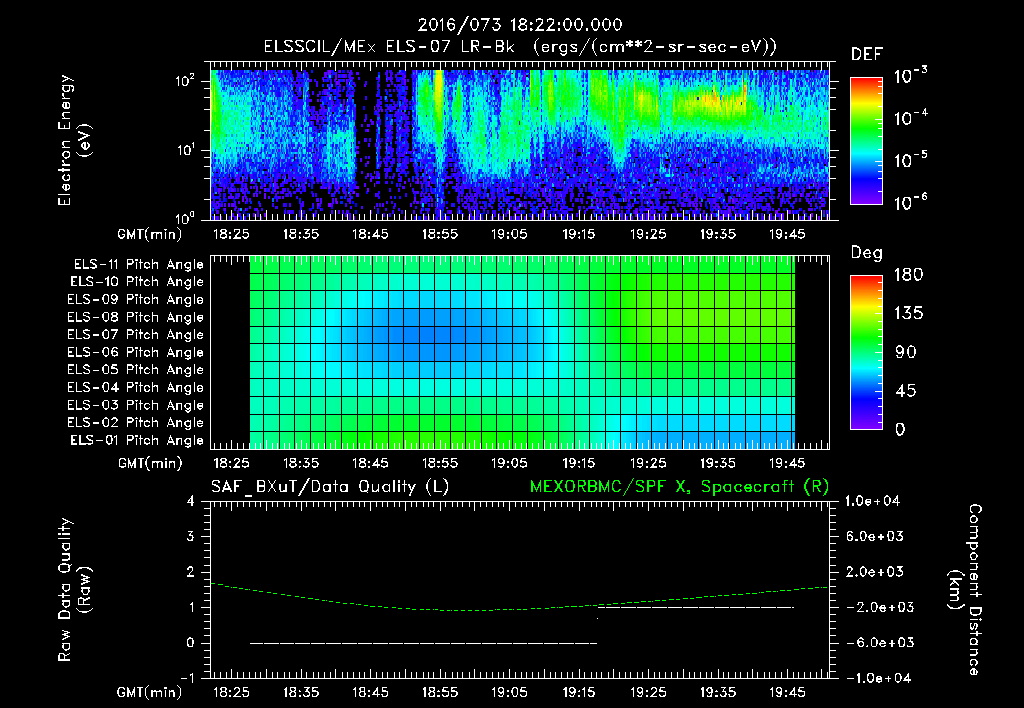Click the 10^0 energy tick label
This screenshot has width=1024, height=708.
185,218
